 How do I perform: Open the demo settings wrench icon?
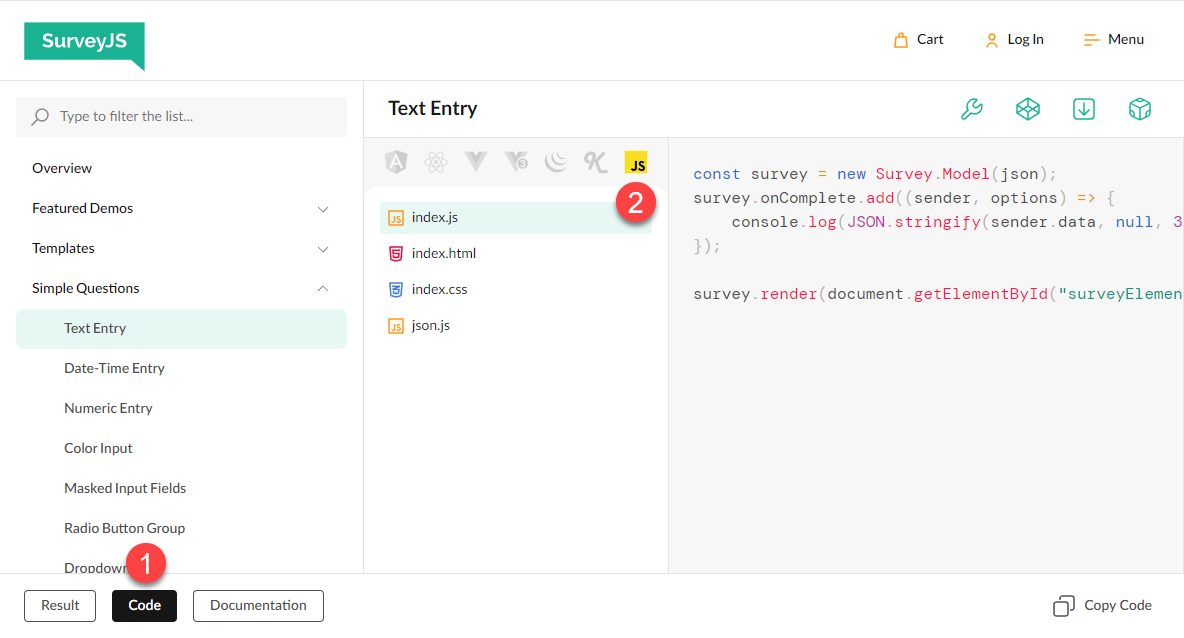pos(972,109)
